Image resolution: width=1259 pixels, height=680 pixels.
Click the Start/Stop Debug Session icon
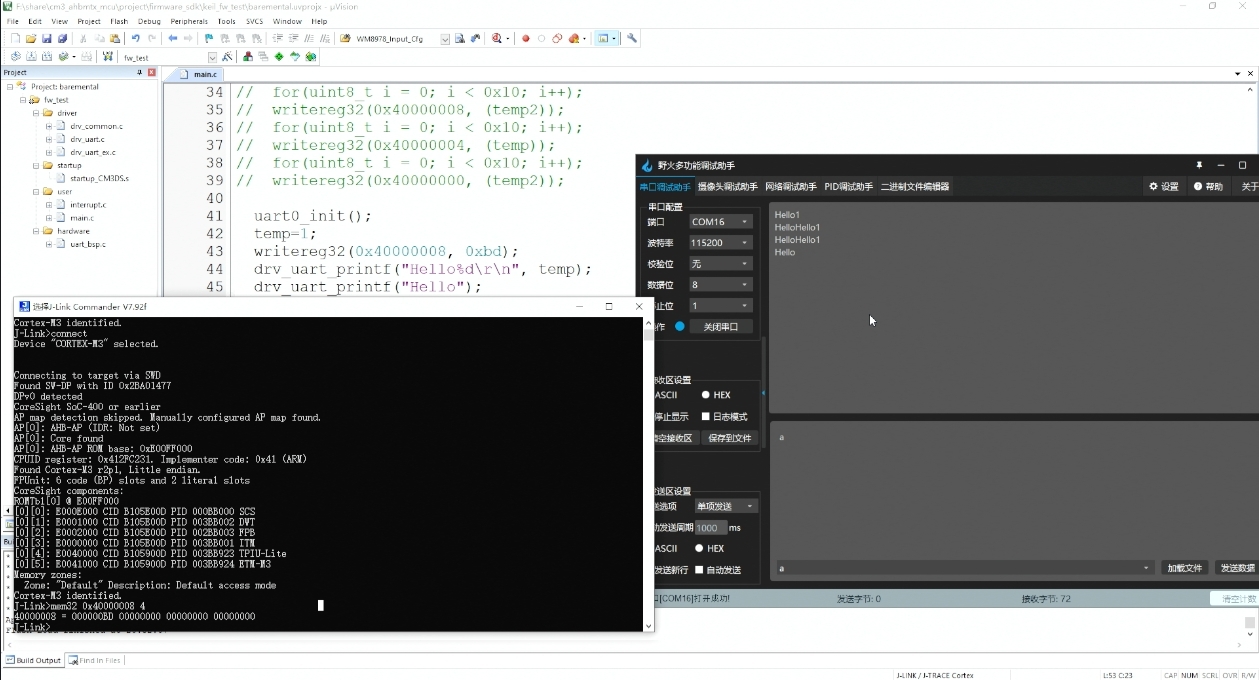point(498,39)
